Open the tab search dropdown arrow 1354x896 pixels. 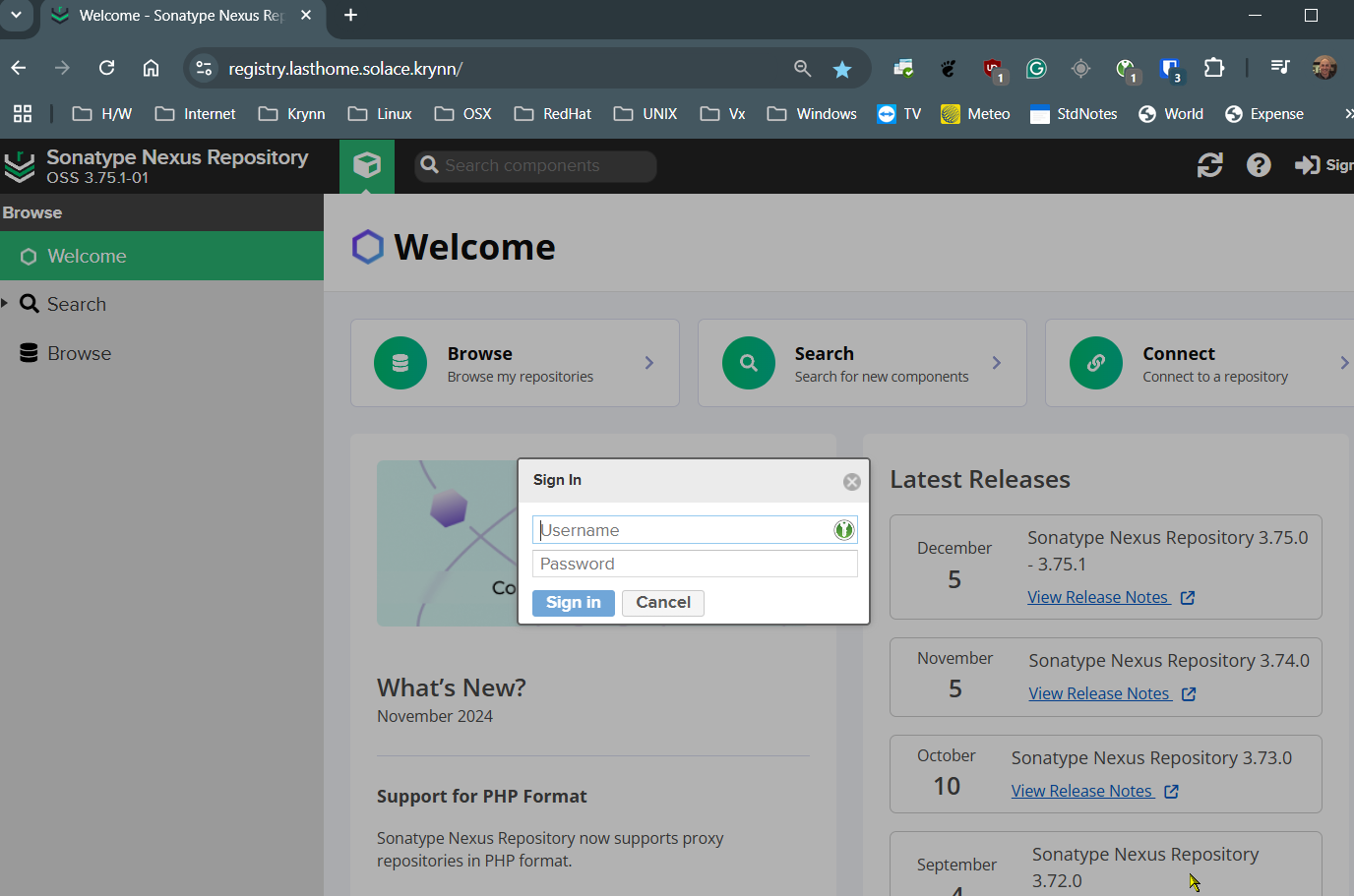pyautogui.click(x=16, y=15)
